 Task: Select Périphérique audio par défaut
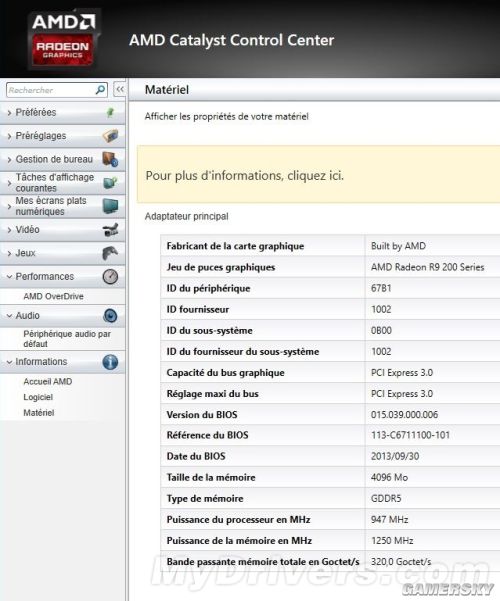(x=67, y=339)
